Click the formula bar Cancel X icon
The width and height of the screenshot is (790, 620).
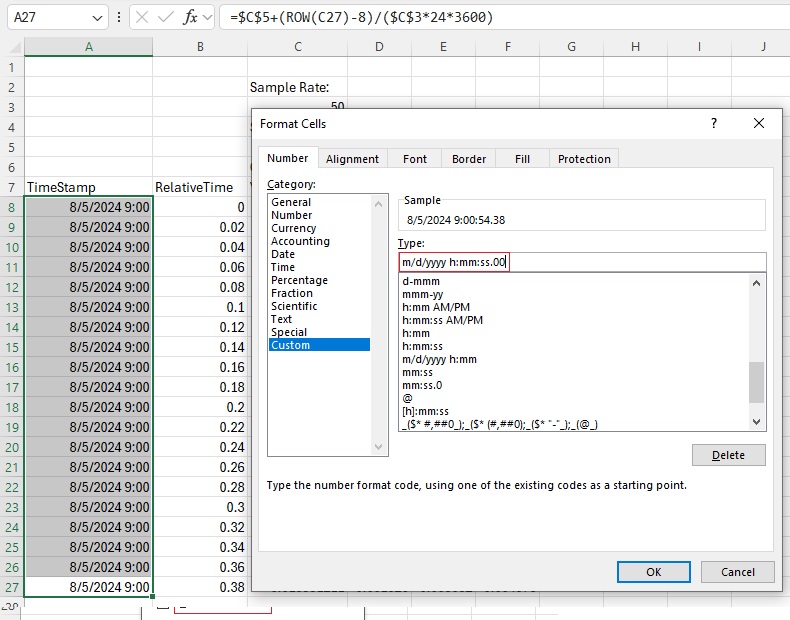[x=142, y=18]
